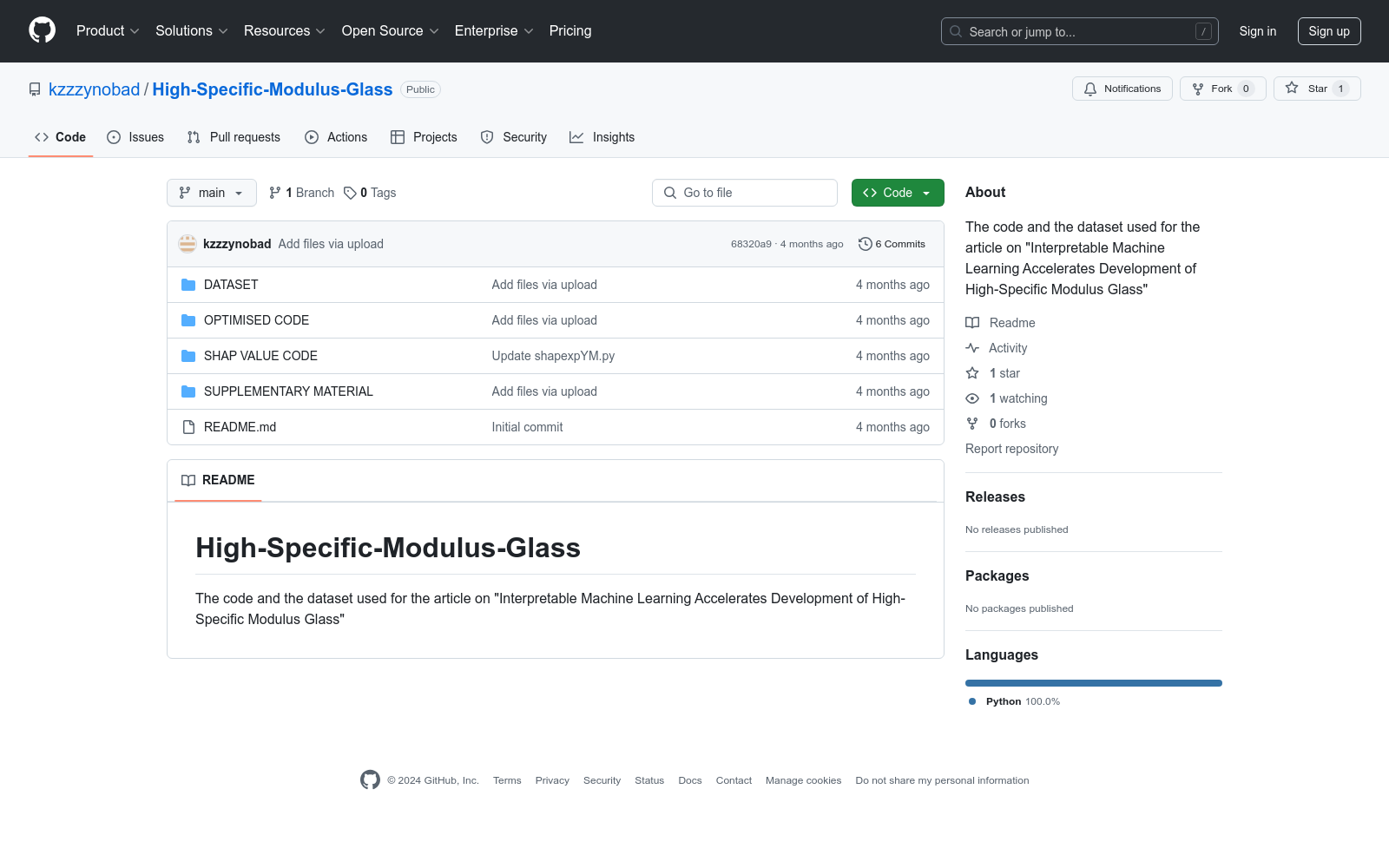
Task: Click the star icon next to 1 star
Action: click(x=972, y=373)
